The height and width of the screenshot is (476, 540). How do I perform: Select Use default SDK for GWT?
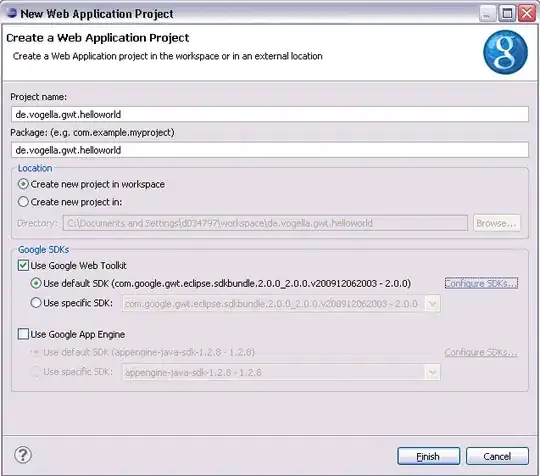coord(36,283)
